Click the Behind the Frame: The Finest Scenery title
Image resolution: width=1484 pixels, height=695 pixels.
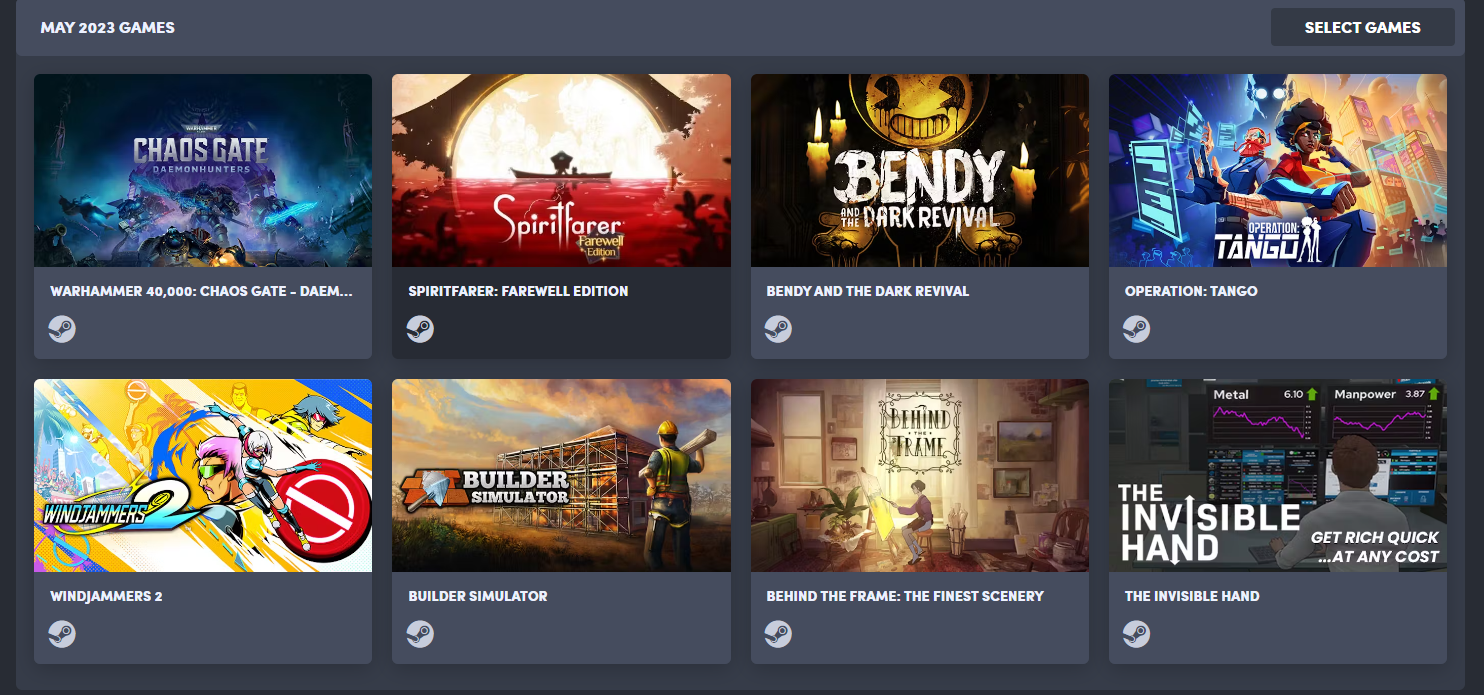pyautogui.click(x=905, y=596)
